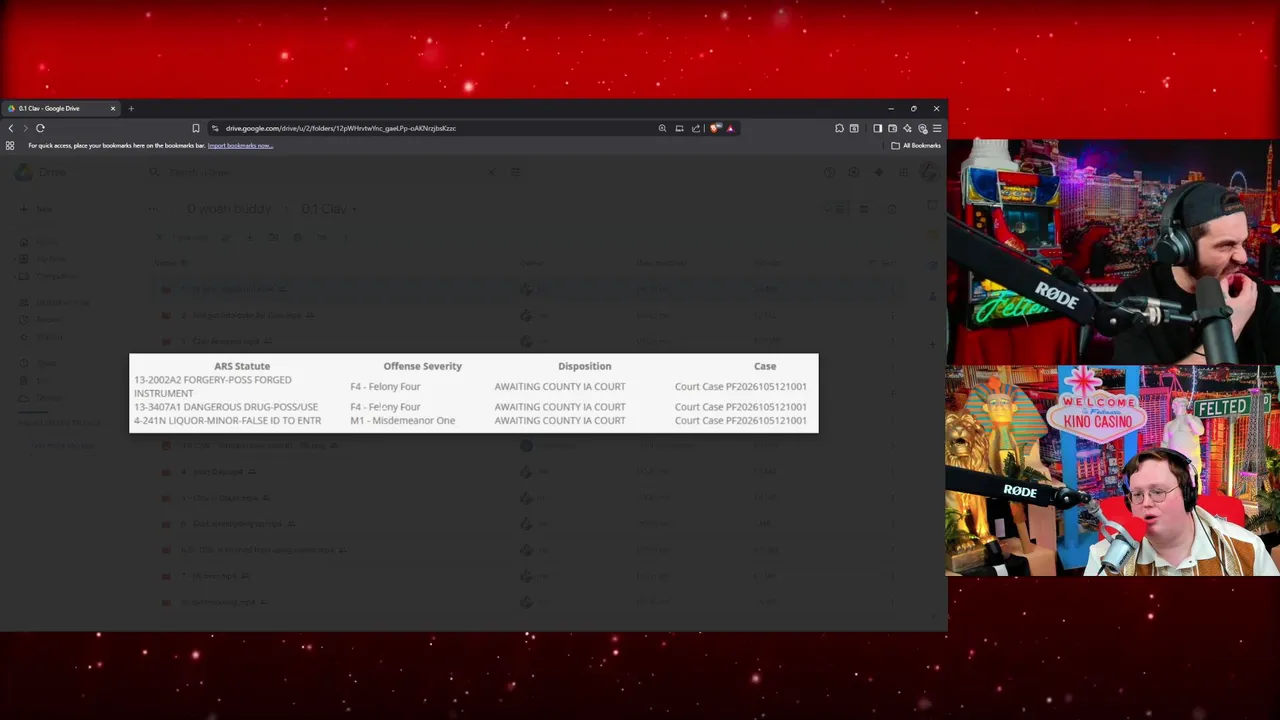Open the zoom magnifier icon in address bar
This screenshot has width=1280, height=720.
click(662, 128)
